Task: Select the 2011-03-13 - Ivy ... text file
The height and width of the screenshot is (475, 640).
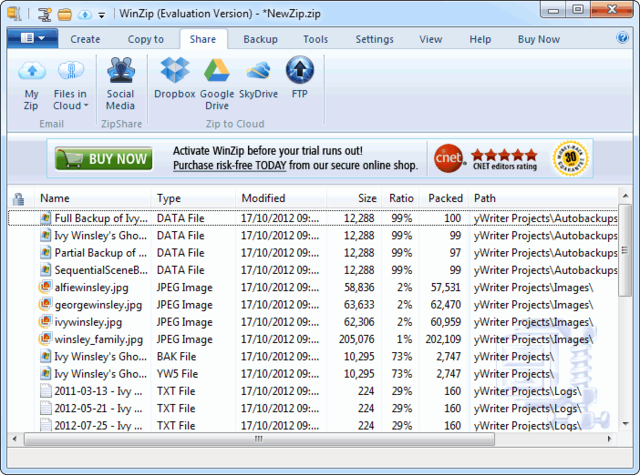Action: [x=313, y=391]
